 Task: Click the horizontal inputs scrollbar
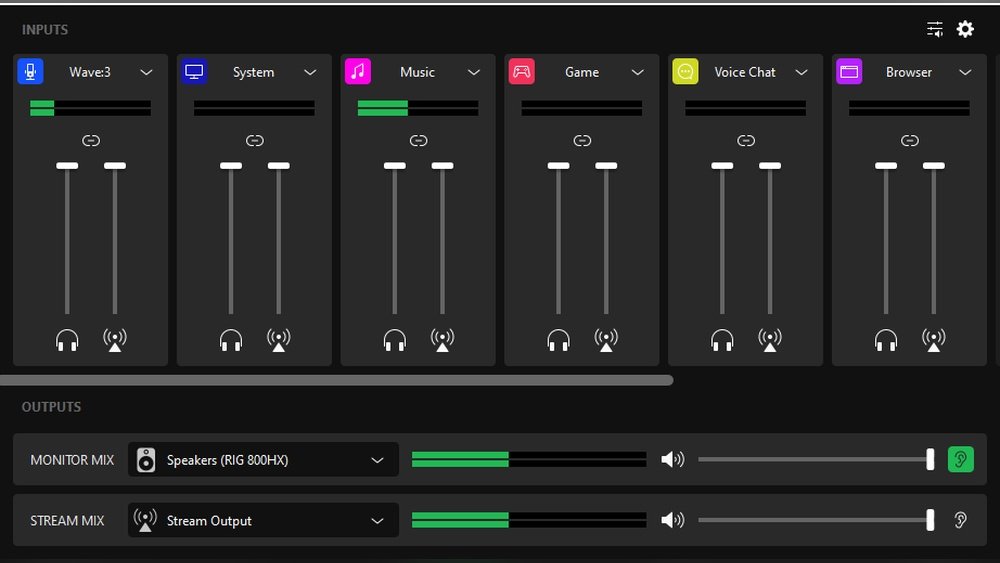(336, 380)
